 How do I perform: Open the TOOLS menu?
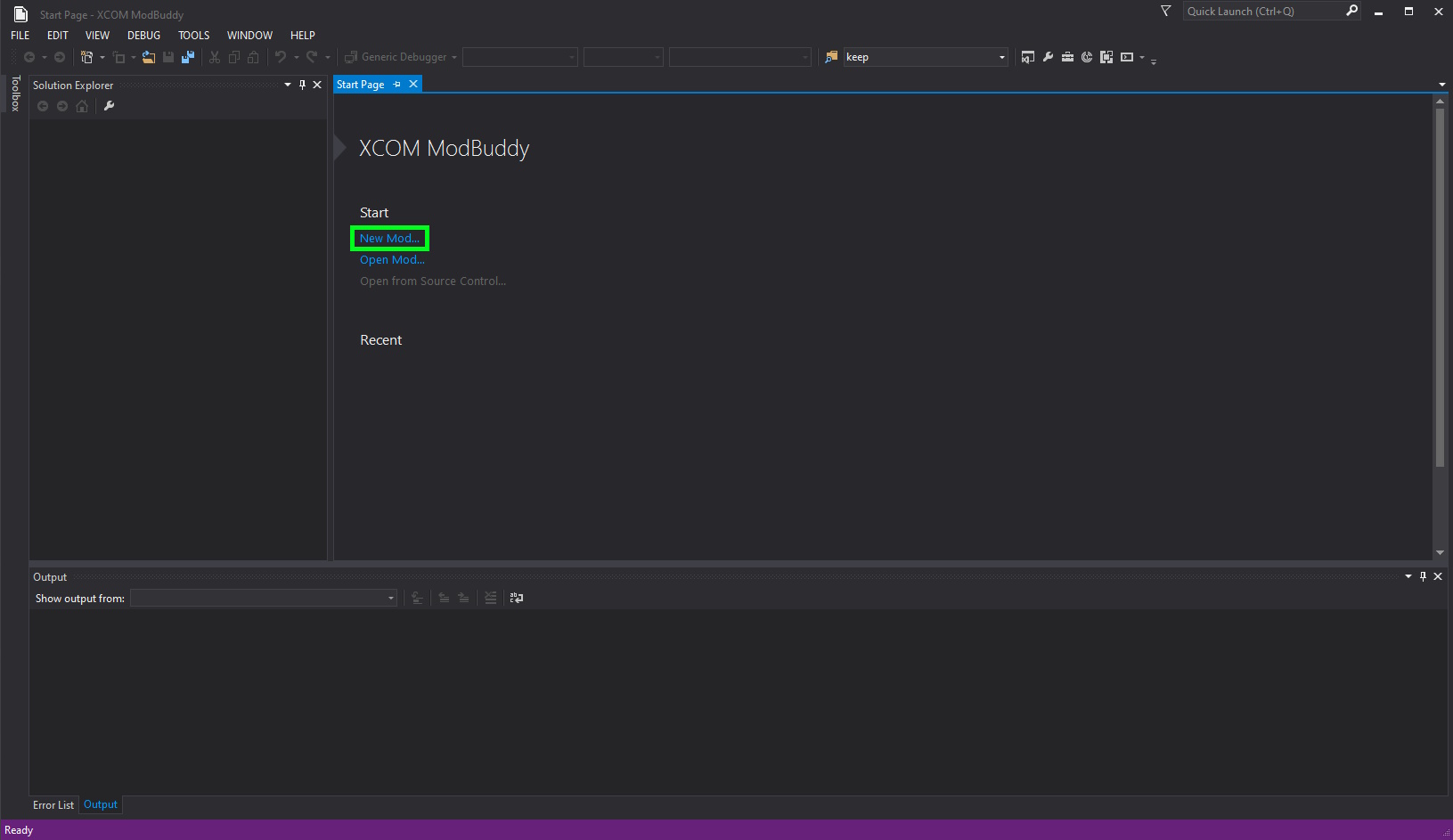(194, 36)
